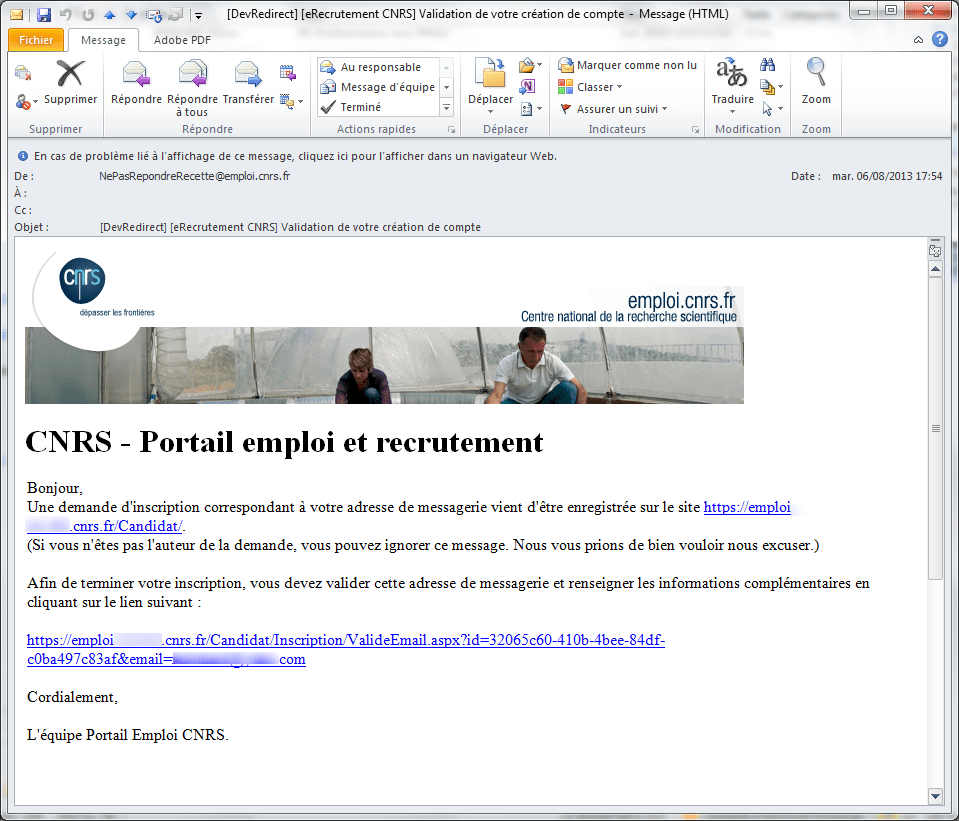Reply with a meeting request icon
The image size is (959, 821).
pos(287,72)
